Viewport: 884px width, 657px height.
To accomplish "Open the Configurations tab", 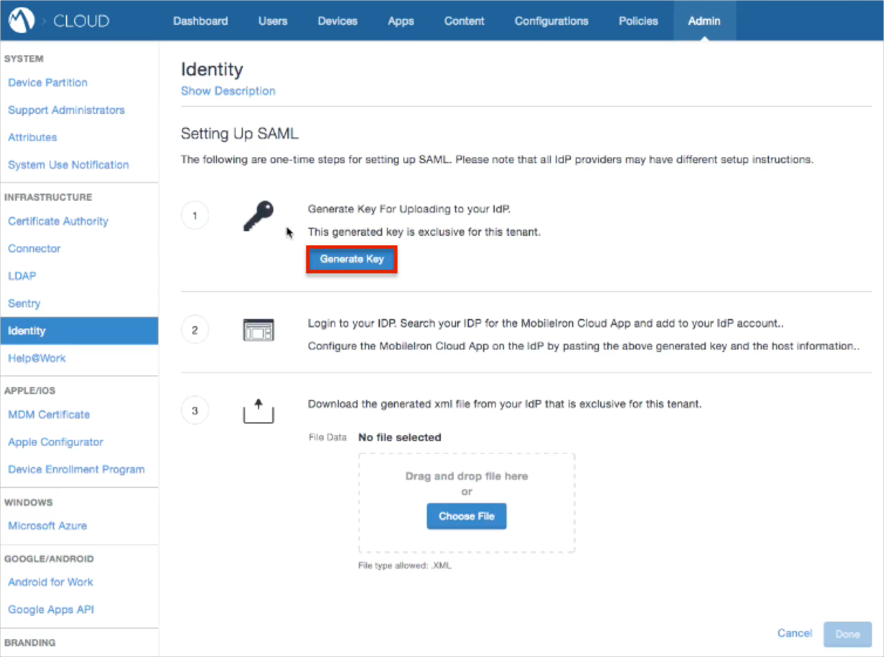I will (x=550, y=21).
